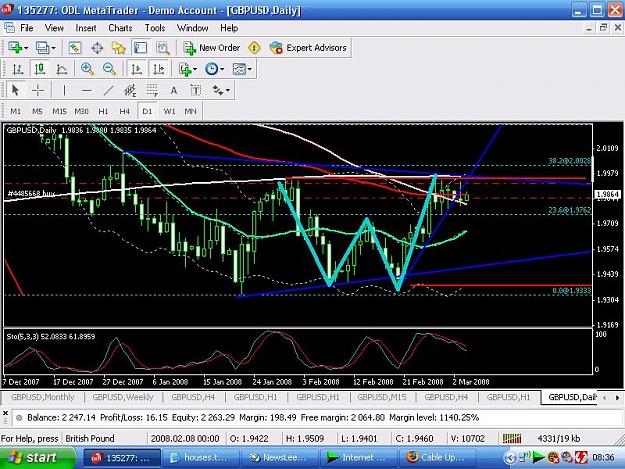Switch to the GBPUSD,Weekly chart tab
Image resolution: width=625 pixels, height=469 pixels.
point(123,397)
